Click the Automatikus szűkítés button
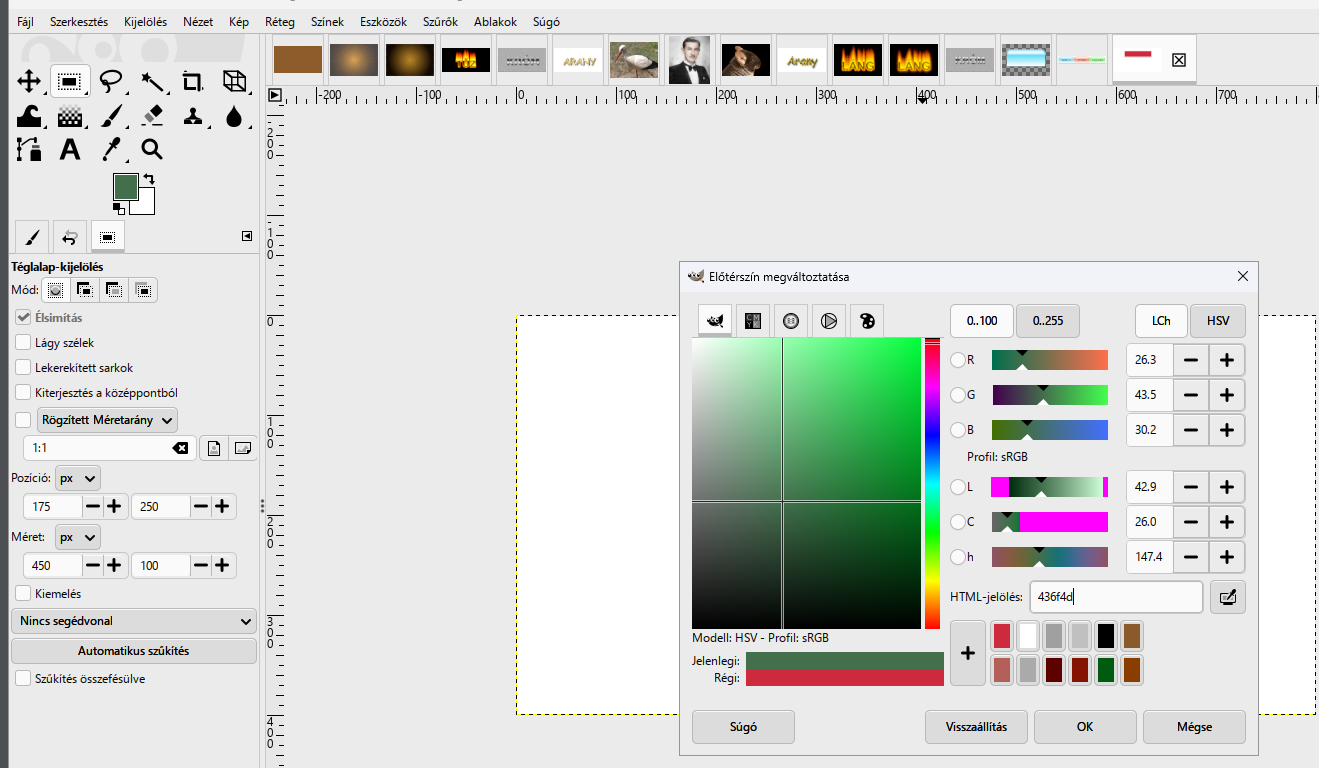The width and height of the screenshot is (1319, 768). 134,651
